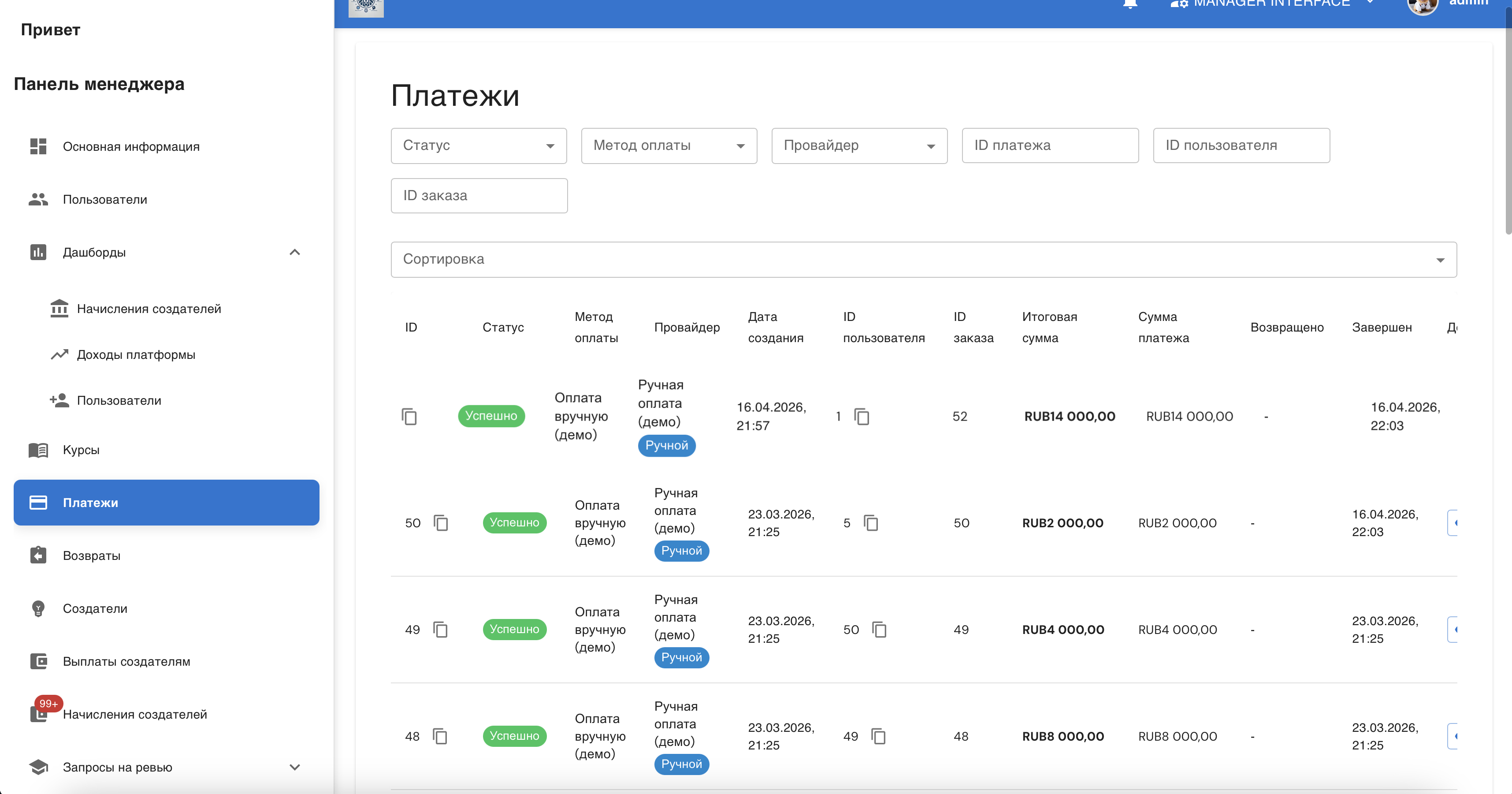Copy payment ID 50 with copy icon
The width and height of the screenshot is (1512, 794).
pyautogui.click(x=441, y=523)
